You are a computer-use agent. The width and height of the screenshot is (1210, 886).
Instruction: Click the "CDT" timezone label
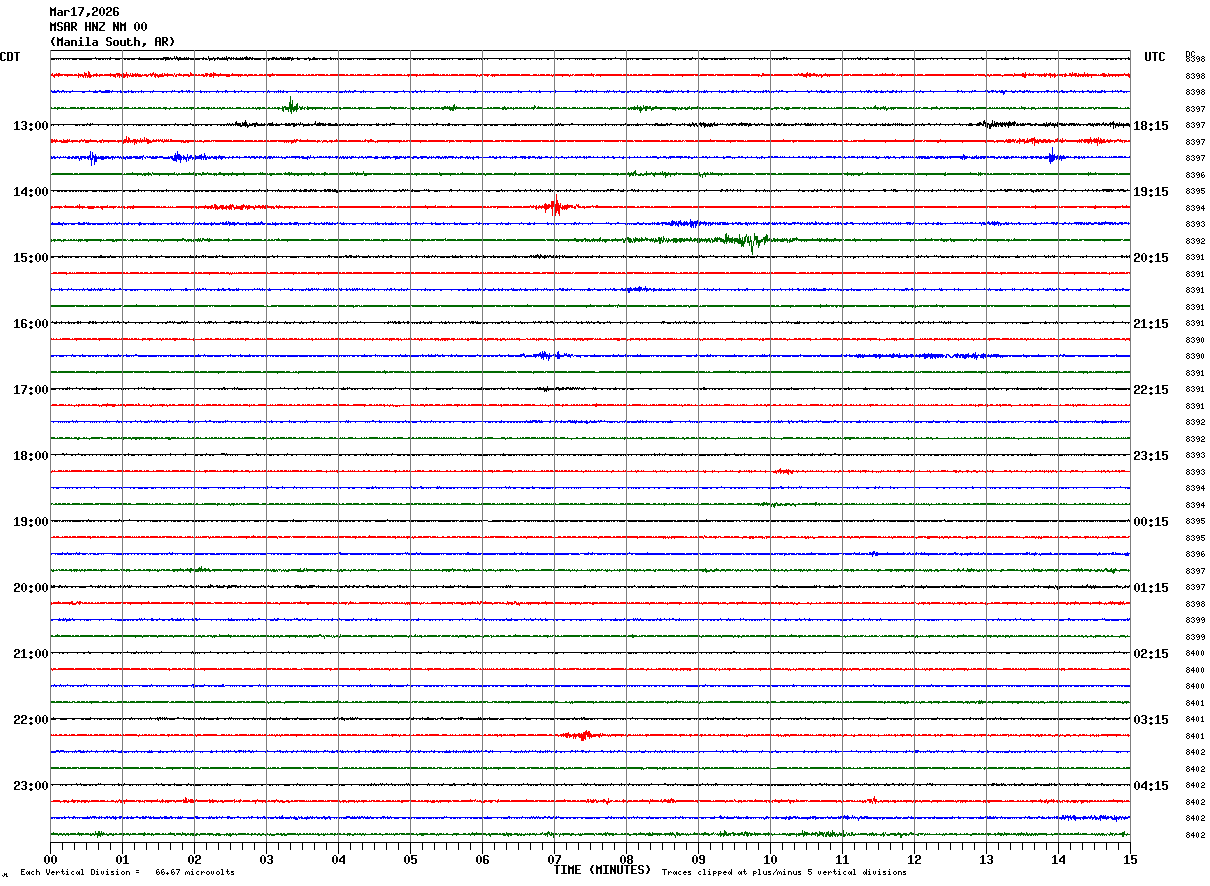(10, 57)
